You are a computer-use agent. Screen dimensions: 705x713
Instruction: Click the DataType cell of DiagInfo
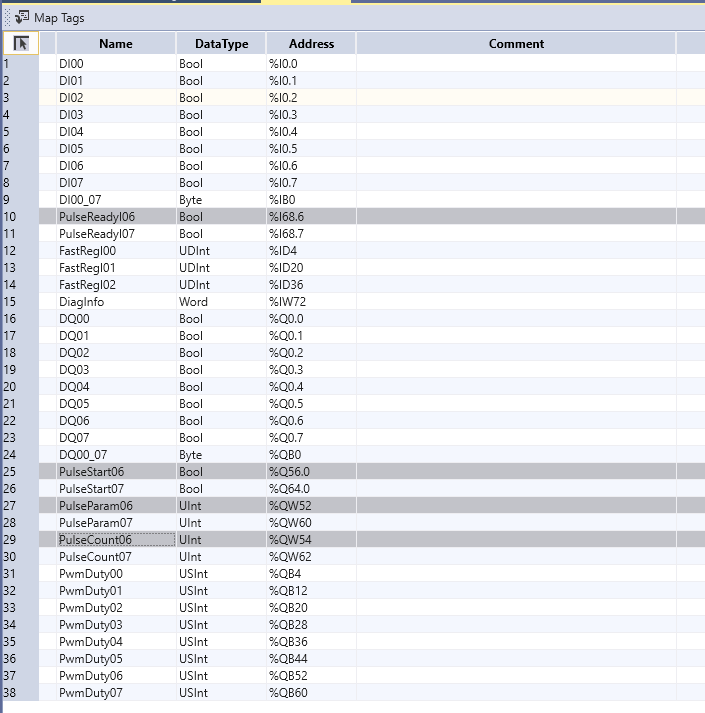tap(221, 302)
